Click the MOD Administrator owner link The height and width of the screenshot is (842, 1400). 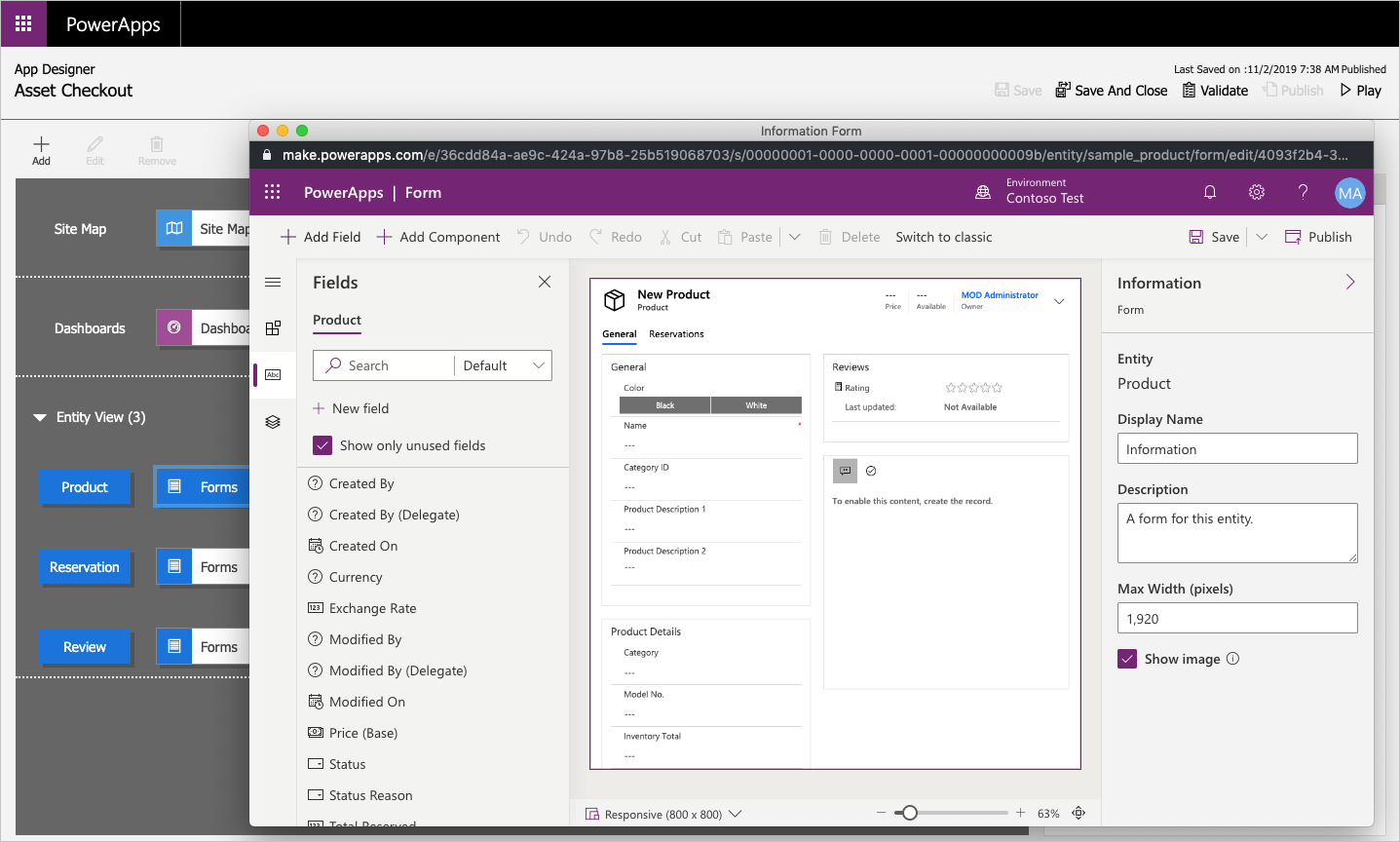1000,295
